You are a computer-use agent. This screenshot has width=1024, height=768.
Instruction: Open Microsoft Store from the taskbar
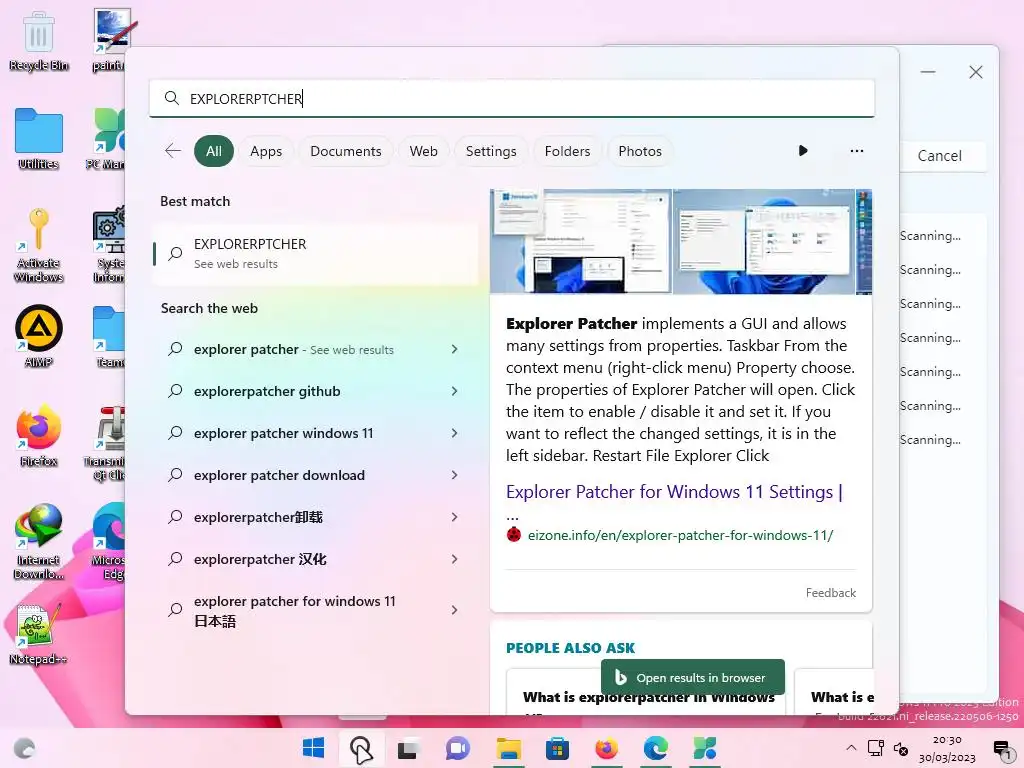click(557, 748)
